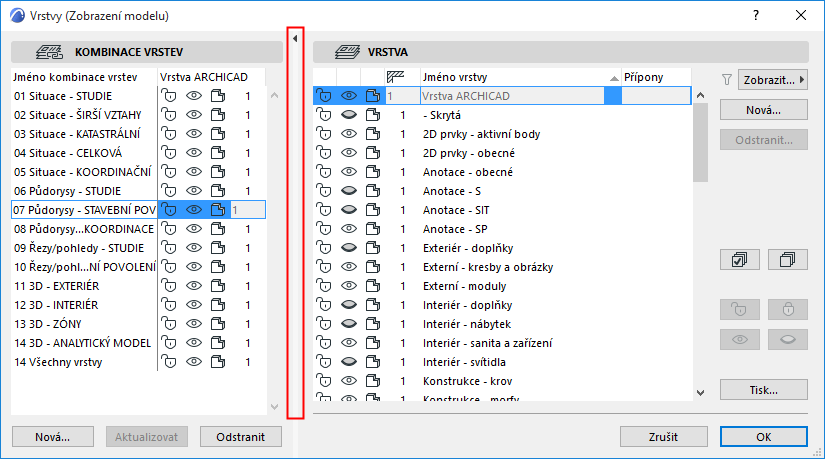Click the Hide layers closed-eye button

point(788,340)
